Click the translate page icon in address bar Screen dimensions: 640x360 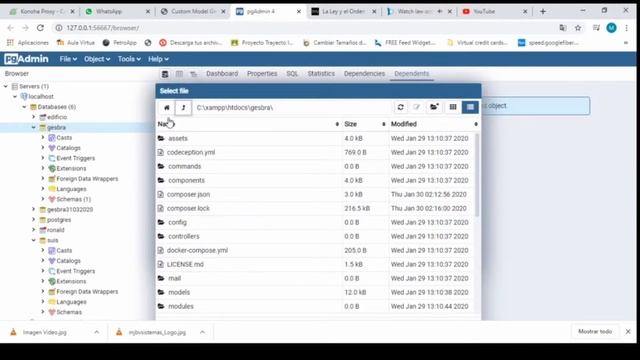pyautogui.click(x=563, y=28)
